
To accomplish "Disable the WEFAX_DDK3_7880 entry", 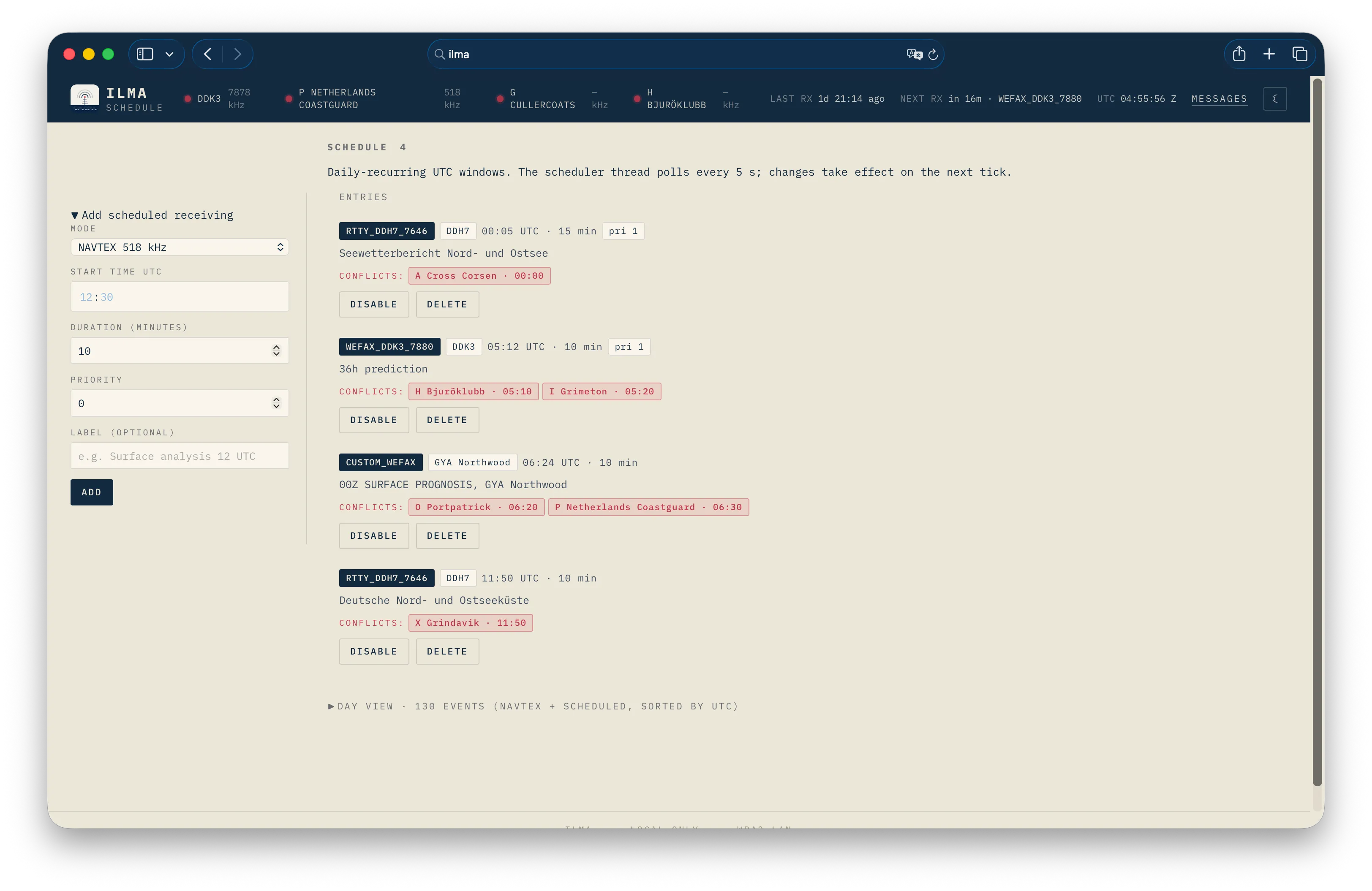I will (373, 420).
